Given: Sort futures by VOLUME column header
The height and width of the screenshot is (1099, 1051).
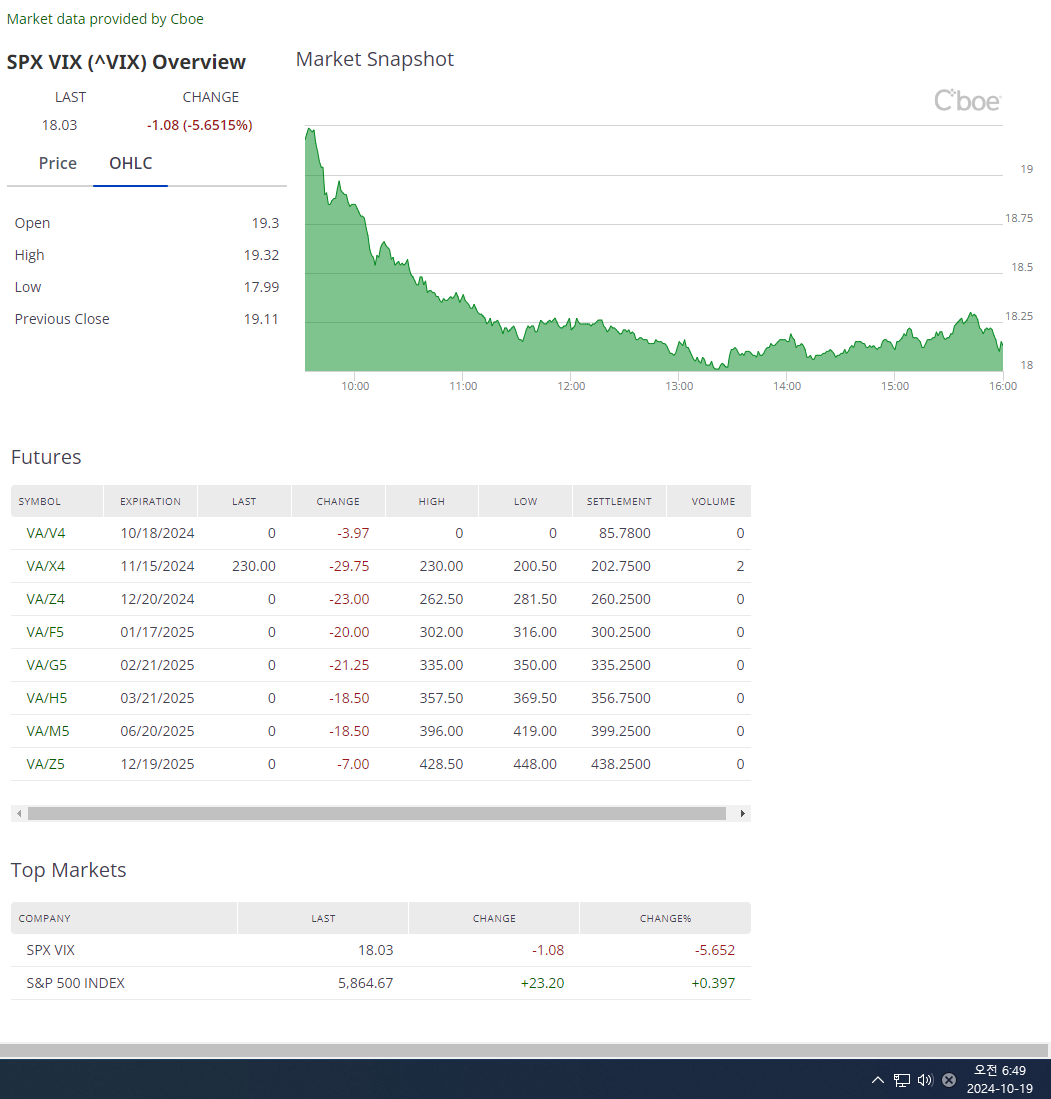Looking at the screenshot, I should pyautogui.click(x=709, y=502).
